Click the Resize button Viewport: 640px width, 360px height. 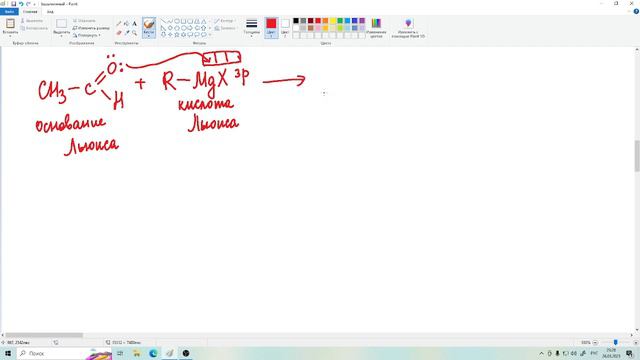[x=91, y=28]
